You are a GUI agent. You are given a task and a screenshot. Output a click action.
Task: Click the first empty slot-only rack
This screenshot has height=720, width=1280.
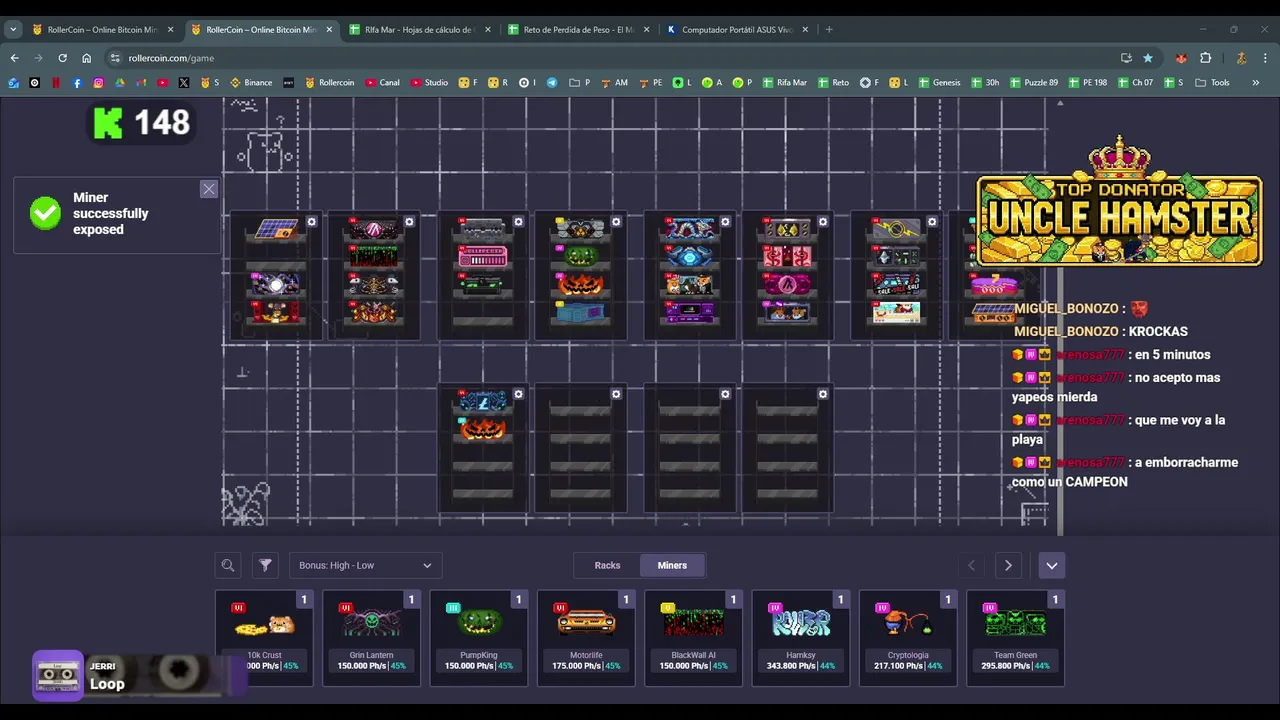click(581, 450)
